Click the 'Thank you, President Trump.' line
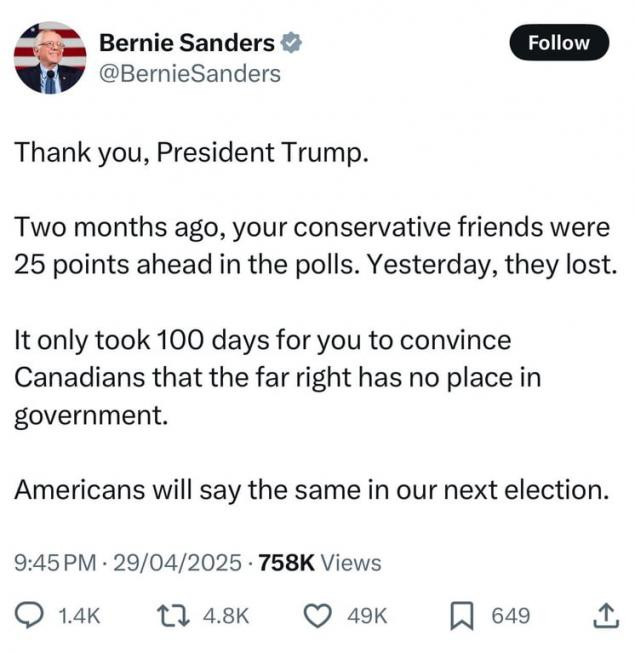This screenshot has height=653, width=635. click(x=192, y=152)
